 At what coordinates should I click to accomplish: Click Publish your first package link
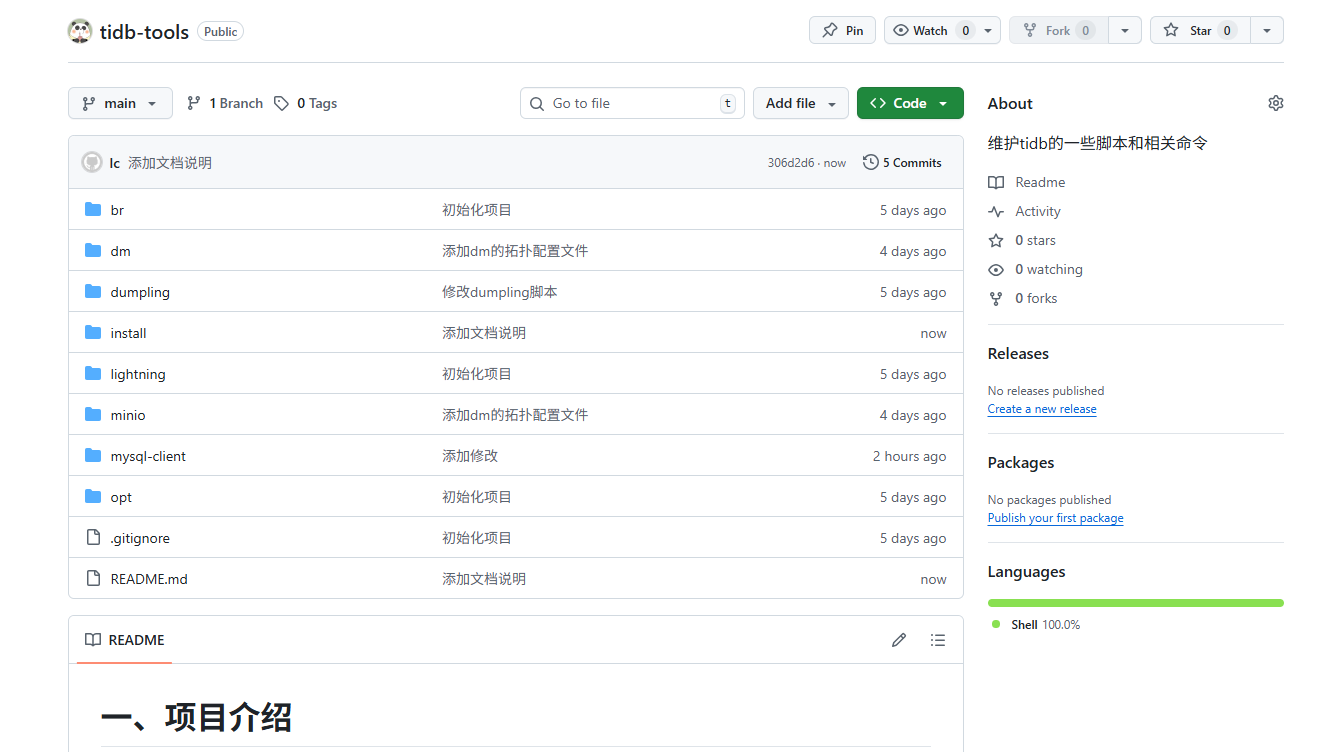point(1055,518)
